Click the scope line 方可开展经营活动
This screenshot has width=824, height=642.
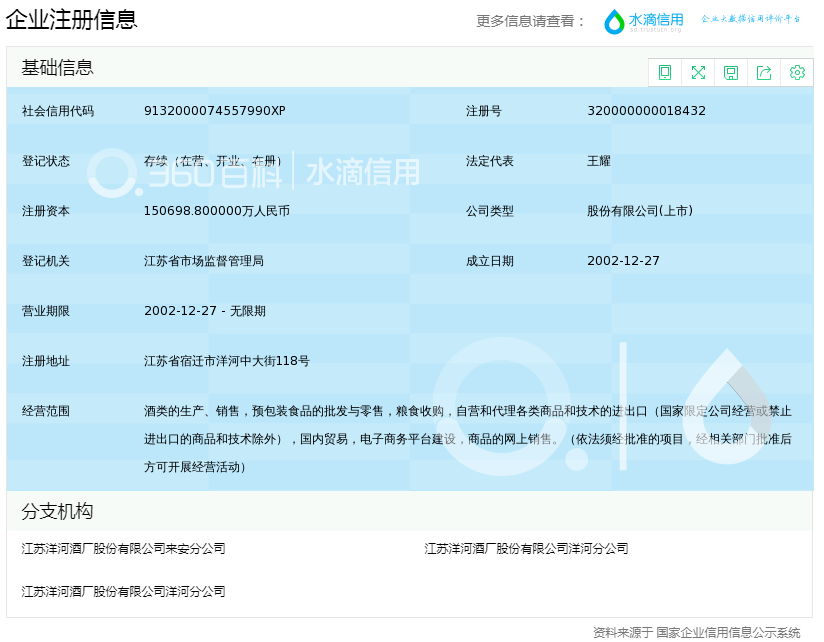(195, 467)
